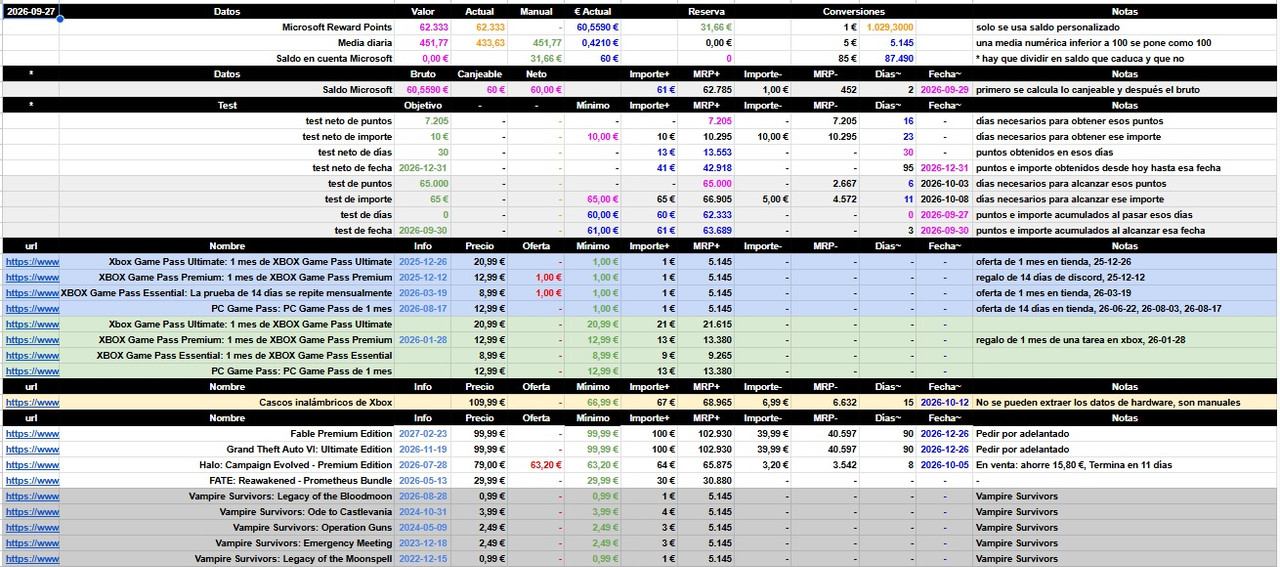The height and width of the screenshot is (567, 1280).
Task: Select the Reserva header cell
Action: tap(706, 12)
